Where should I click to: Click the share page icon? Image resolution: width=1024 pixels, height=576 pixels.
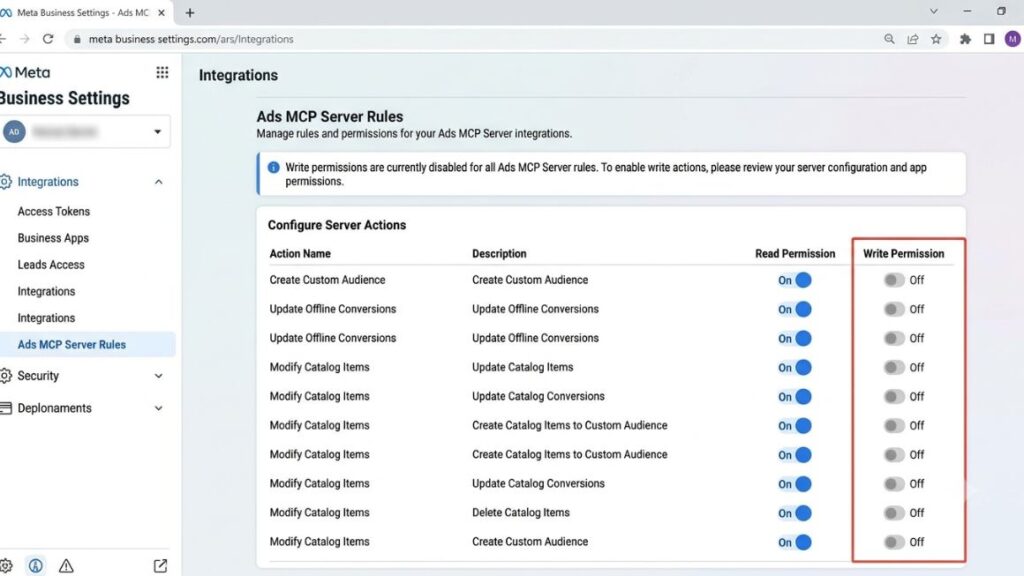tap(912, 39)
